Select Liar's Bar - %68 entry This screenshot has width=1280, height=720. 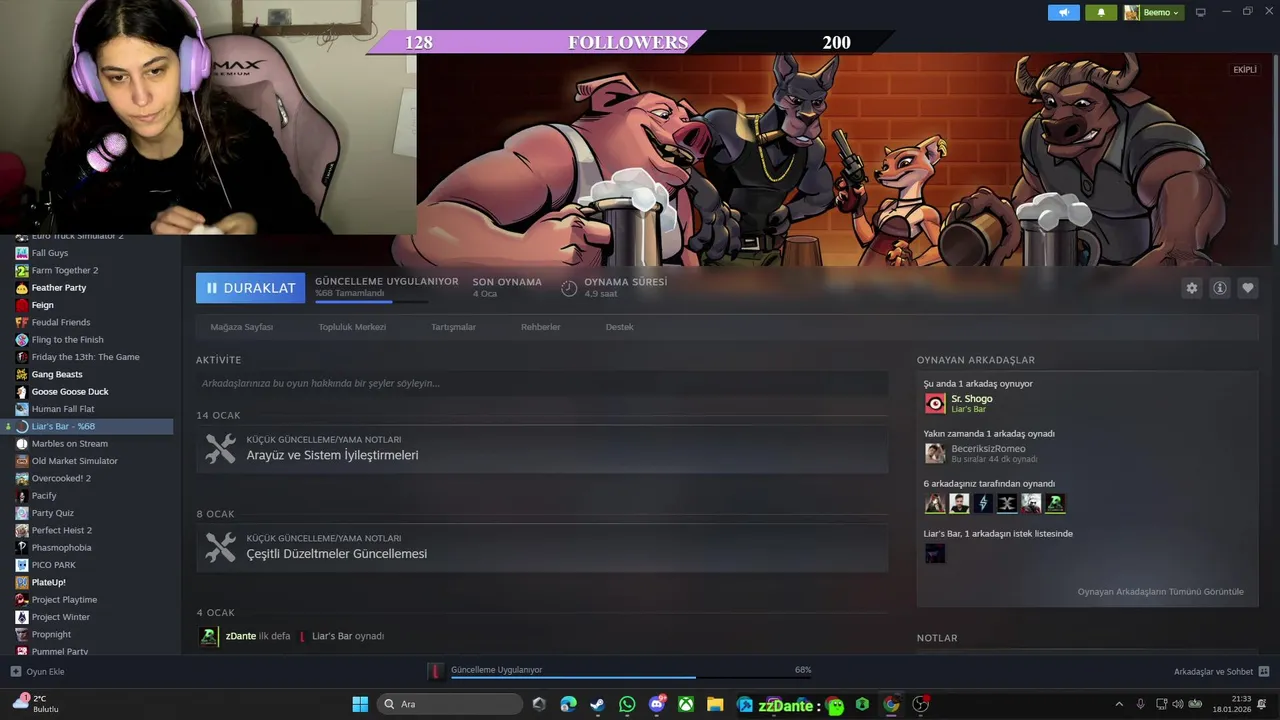87,426
